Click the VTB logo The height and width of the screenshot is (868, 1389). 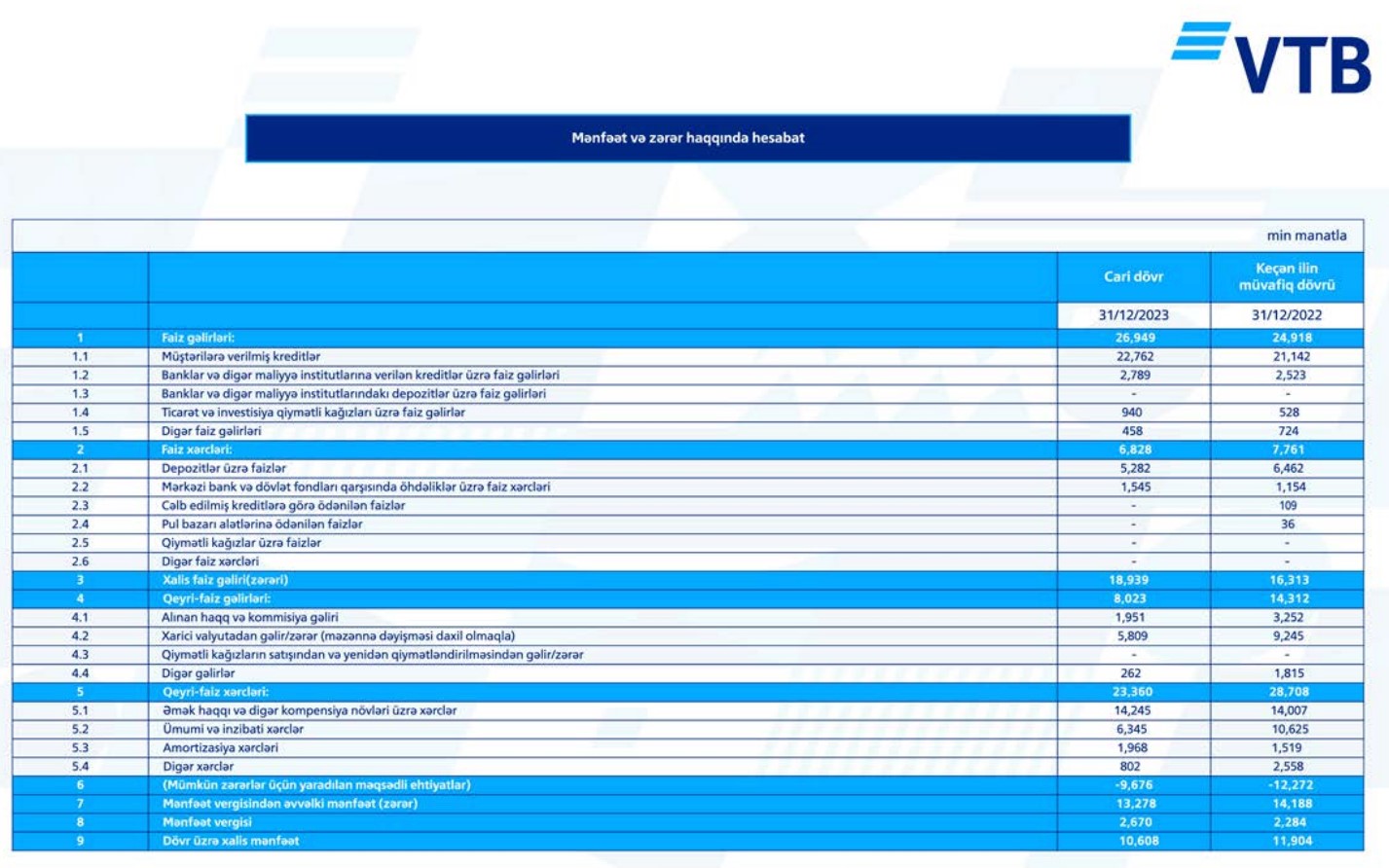[x=1271, y=58]
